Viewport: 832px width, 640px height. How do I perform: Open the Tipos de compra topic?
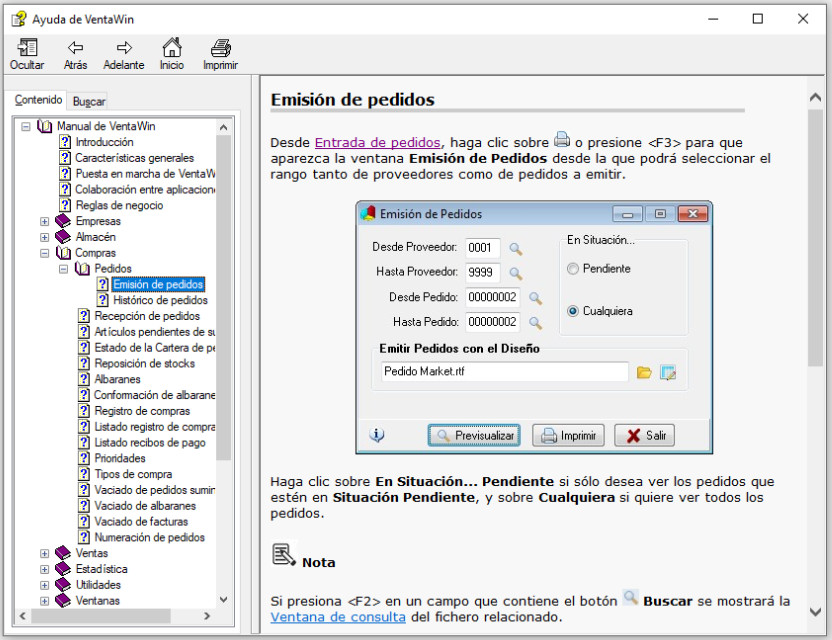pos(133,474)
